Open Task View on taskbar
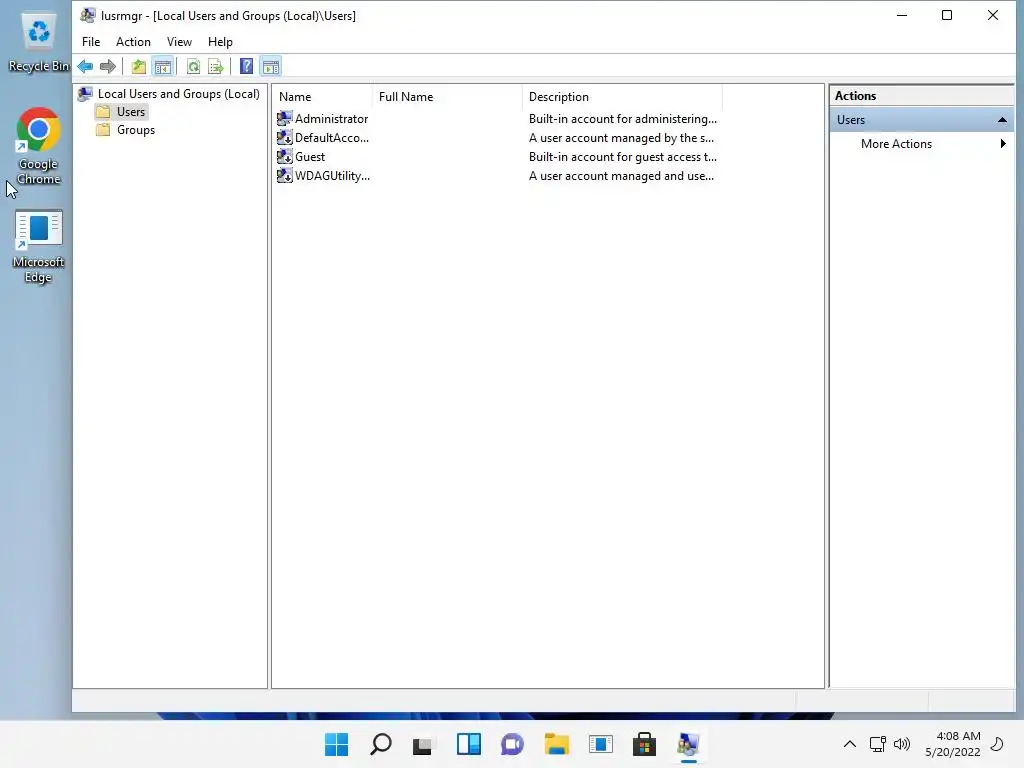This screenshot has height=768, width=1024. click(423, 744)
